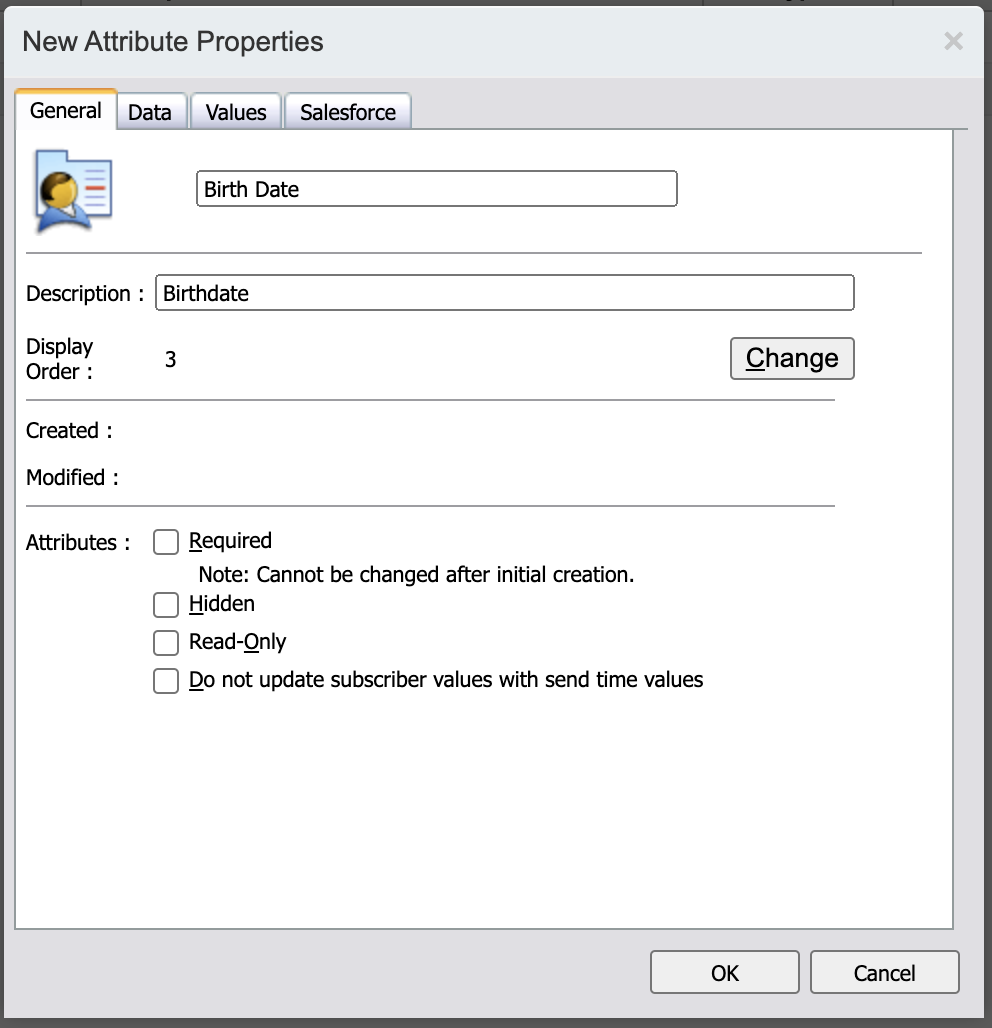Click the note about initial creation
Image resolution: width=992 pixels, height=1028 pixels.
[x=416, y=574]
